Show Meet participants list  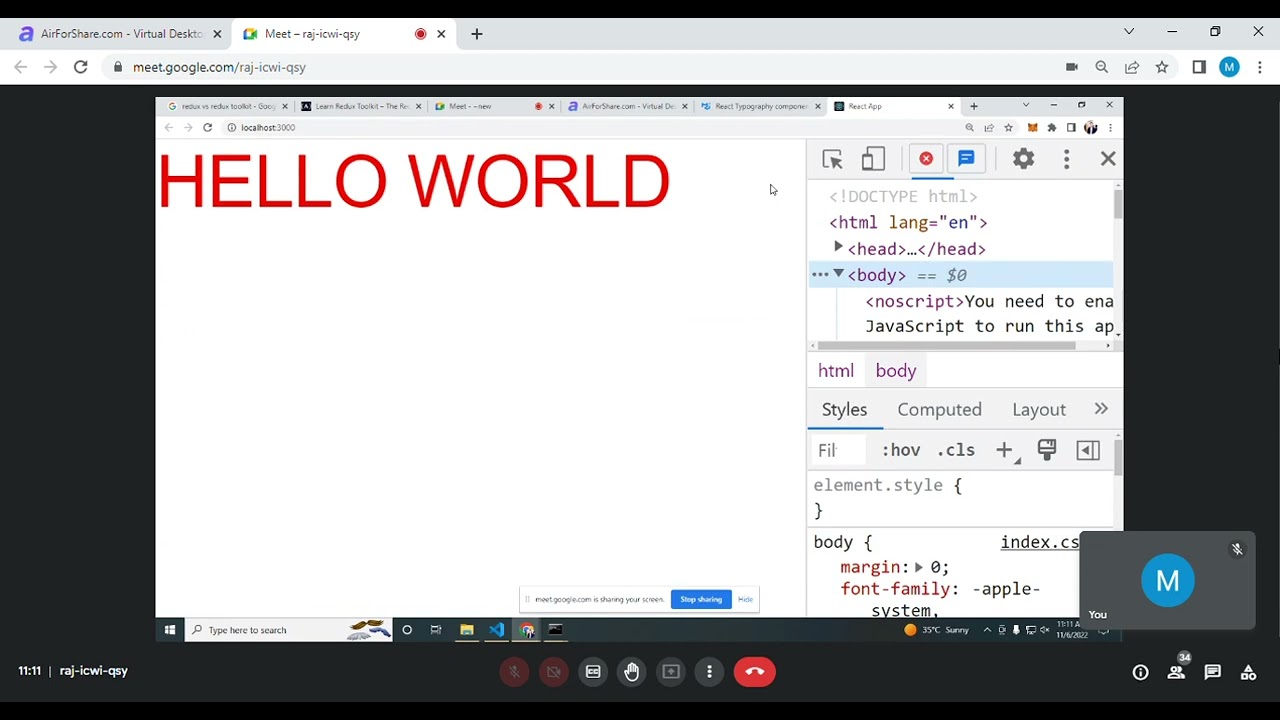[x=1176, y=673]
